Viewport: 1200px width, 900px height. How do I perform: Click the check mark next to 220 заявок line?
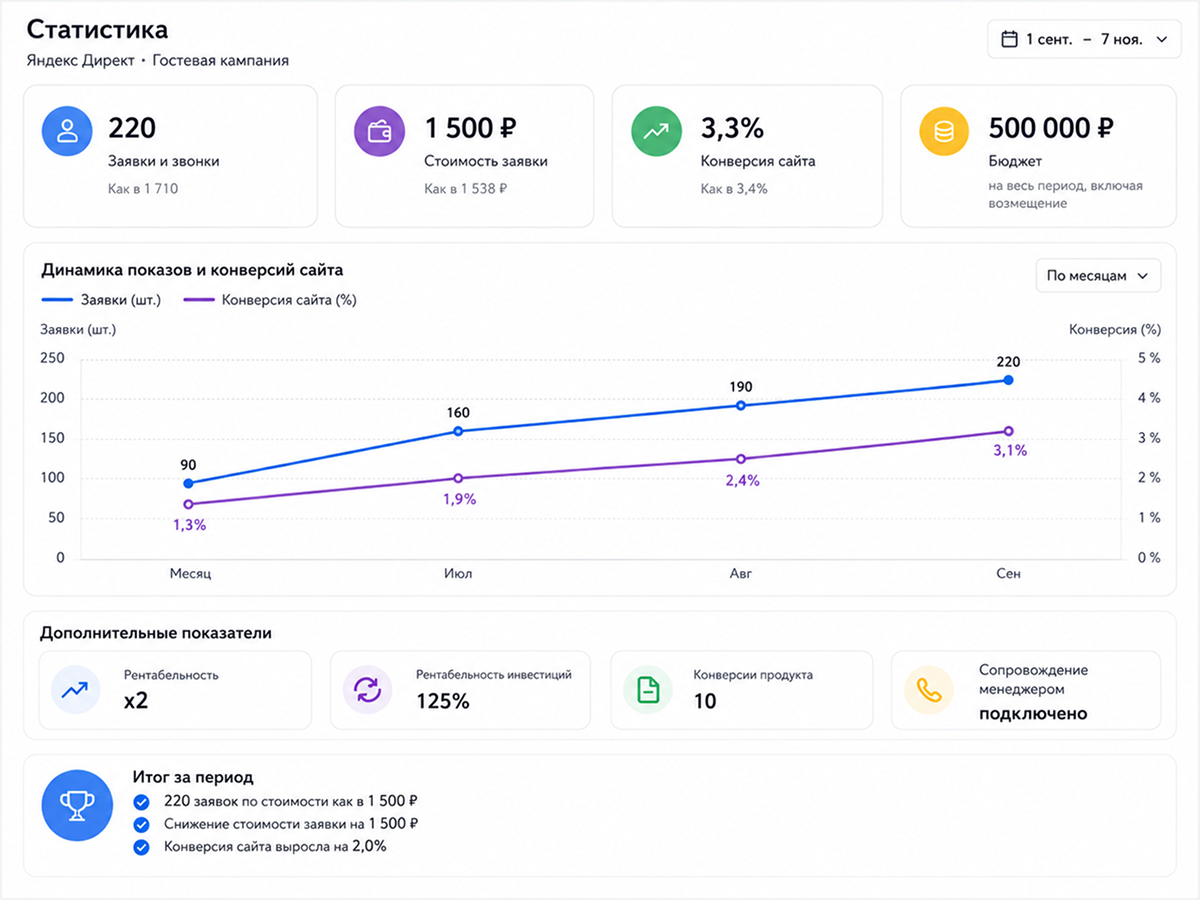pos(142,801)
